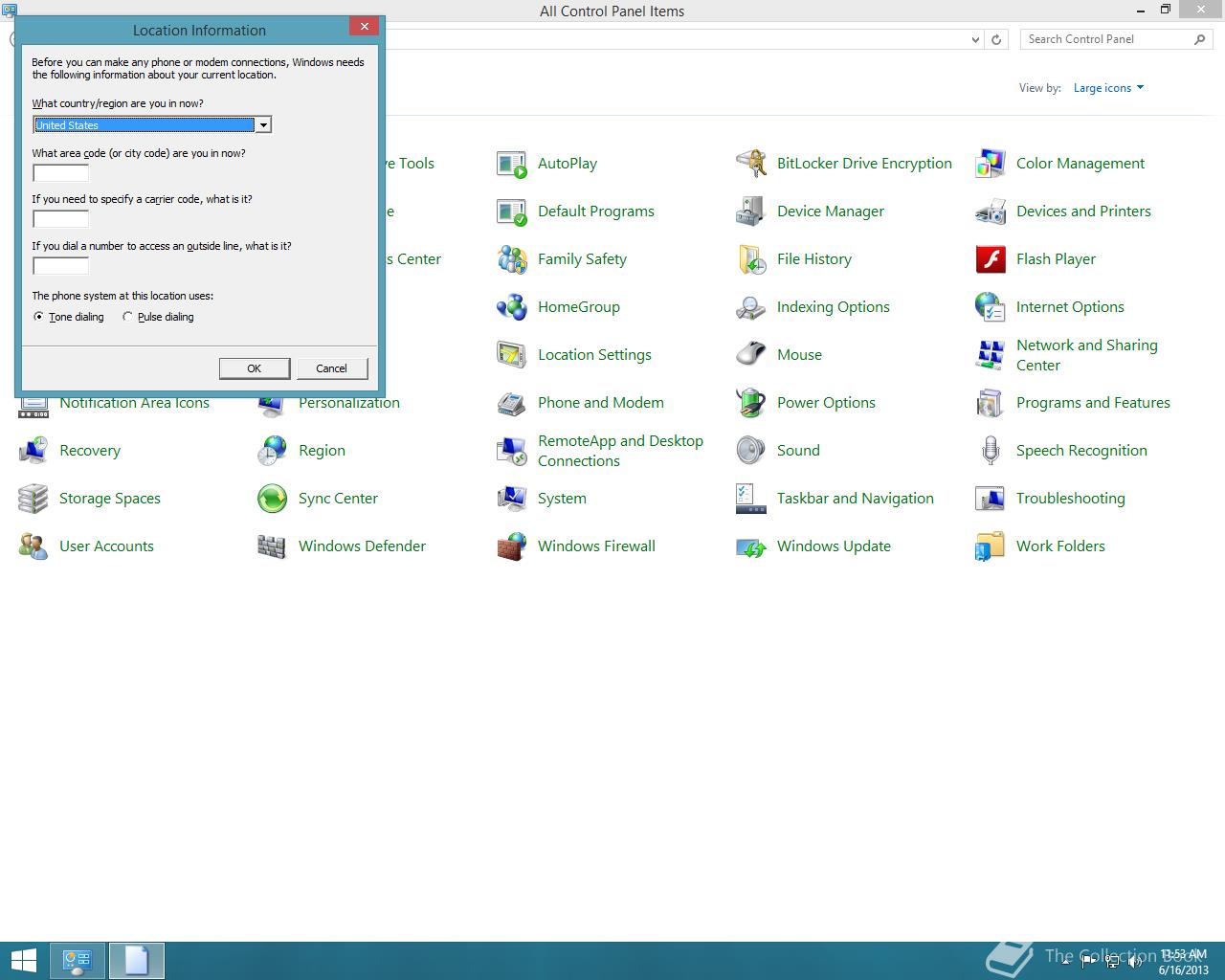The height and width of the screenshot is (980, 1225).
Task: Click OK in Location Information dialog
Action: click(255, 368)
